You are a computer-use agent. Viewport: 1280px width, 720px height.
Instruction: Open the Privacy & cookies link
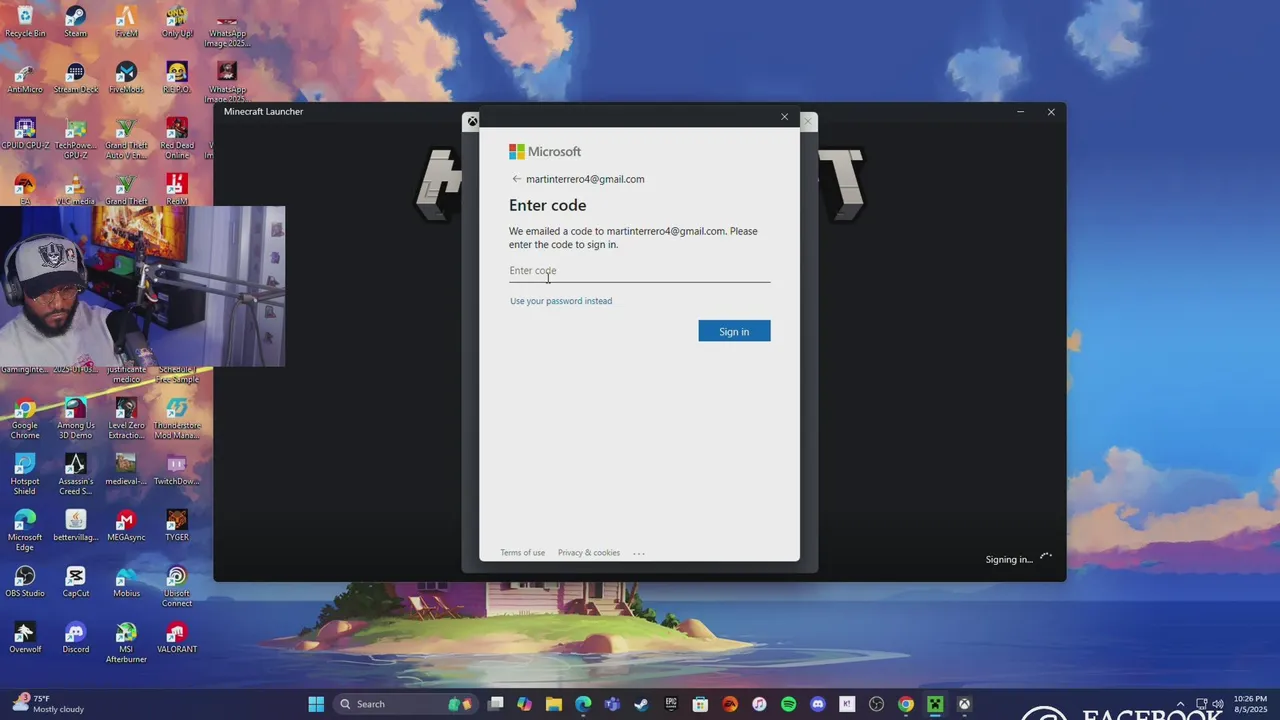[589, 553]
